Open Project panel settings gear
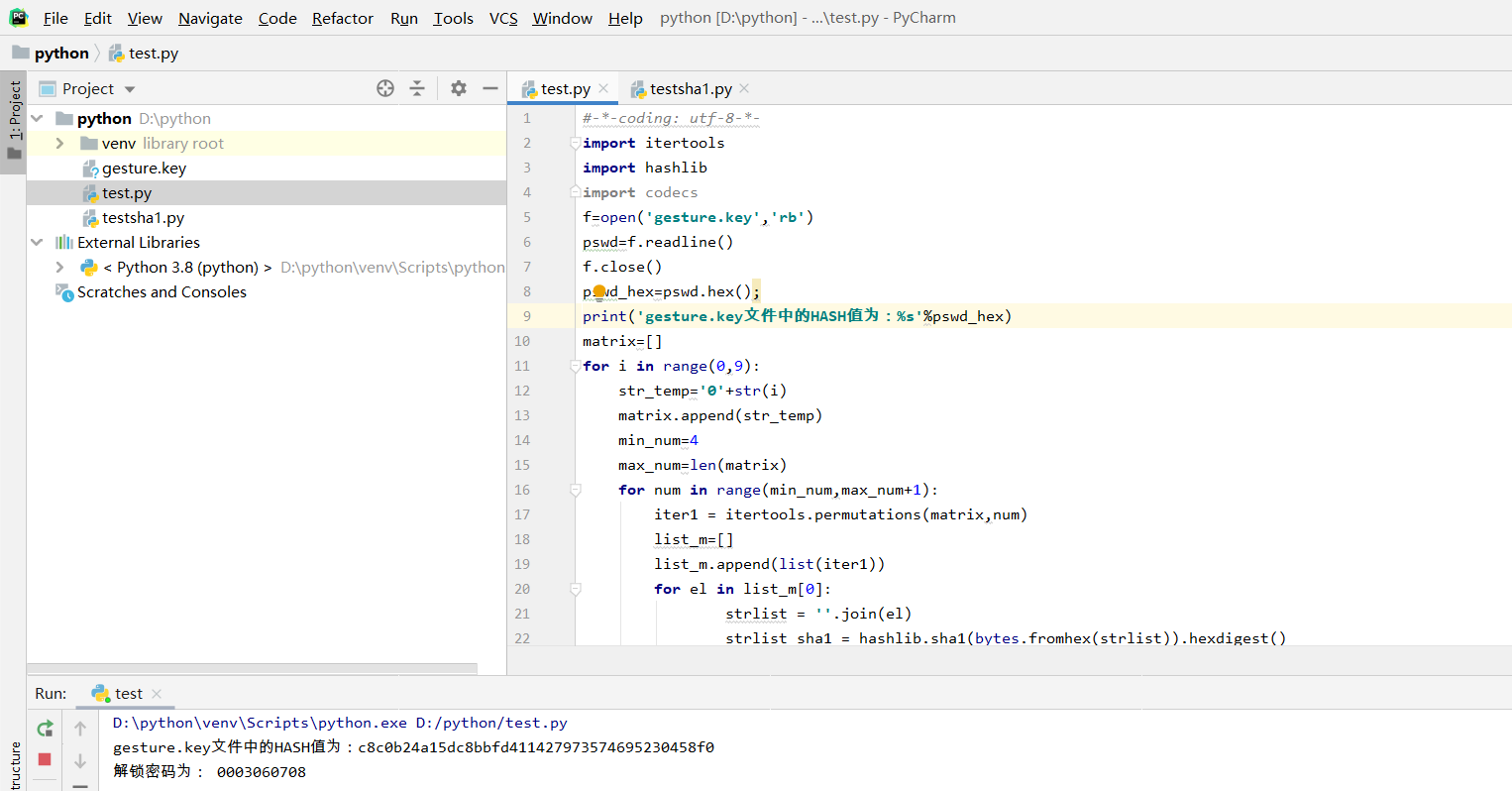Image resolution: width=1512 pixels, height=791 pixels. coord(458,88)
